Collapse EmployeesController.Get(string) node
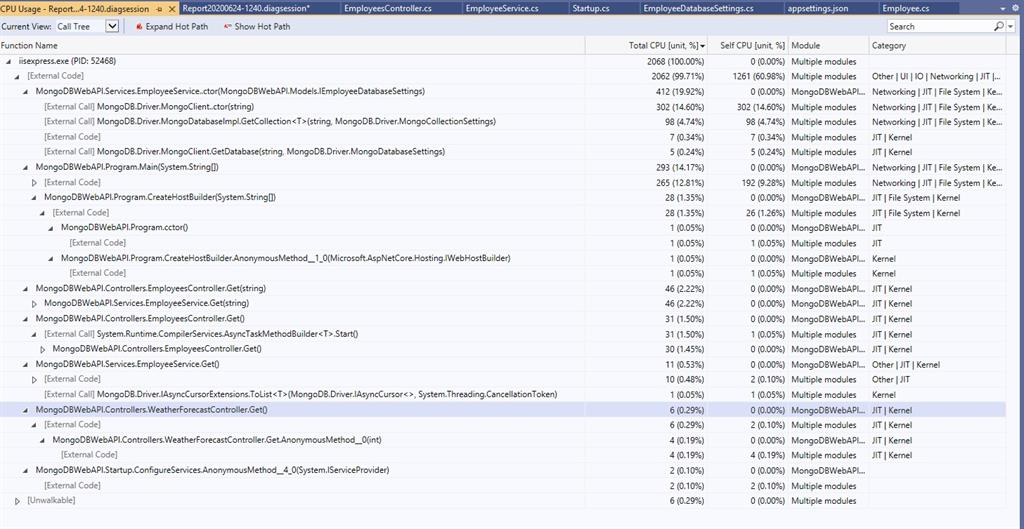This screenshot has height=529, width=1024. pyautogui.click(x=25, y=289)
